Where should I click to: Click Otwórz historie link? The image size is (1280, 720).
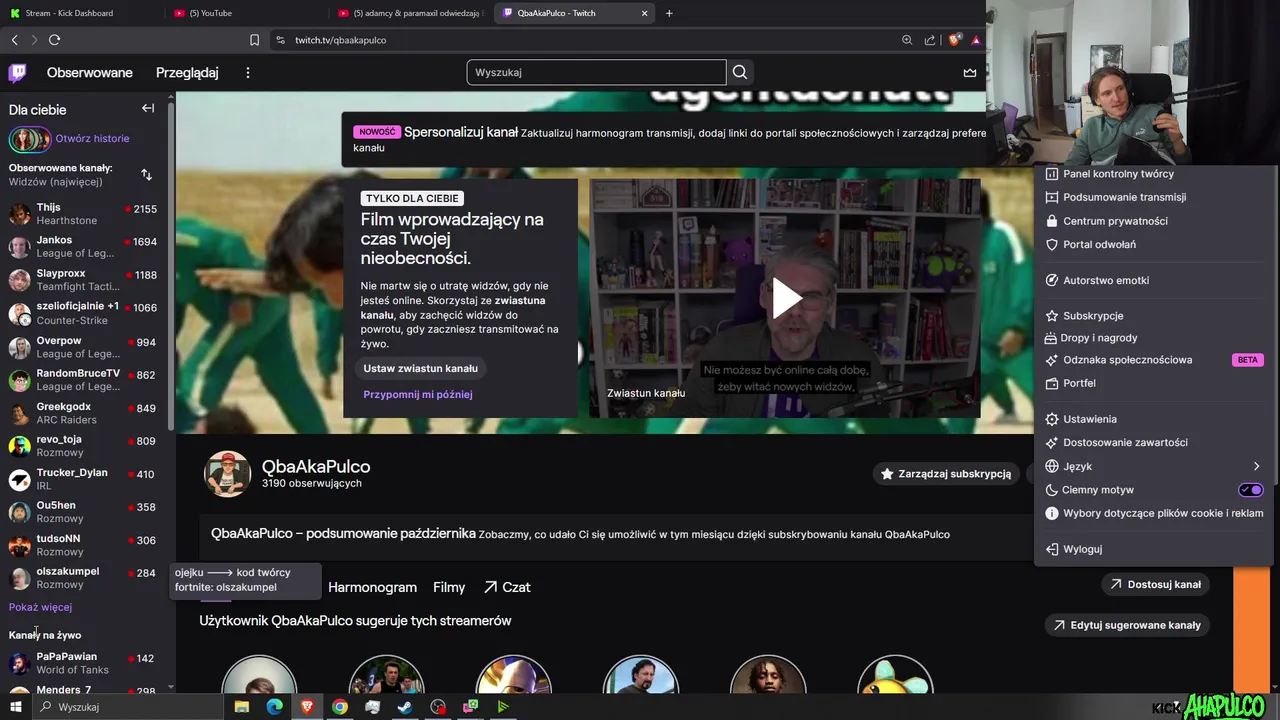pos(92,139)
